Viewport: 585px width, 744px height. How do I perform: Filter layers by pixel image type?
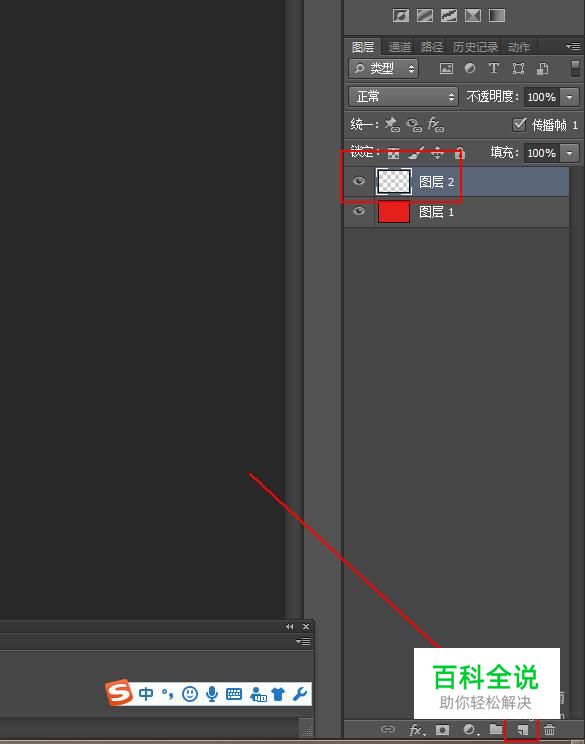click(446, 69)
